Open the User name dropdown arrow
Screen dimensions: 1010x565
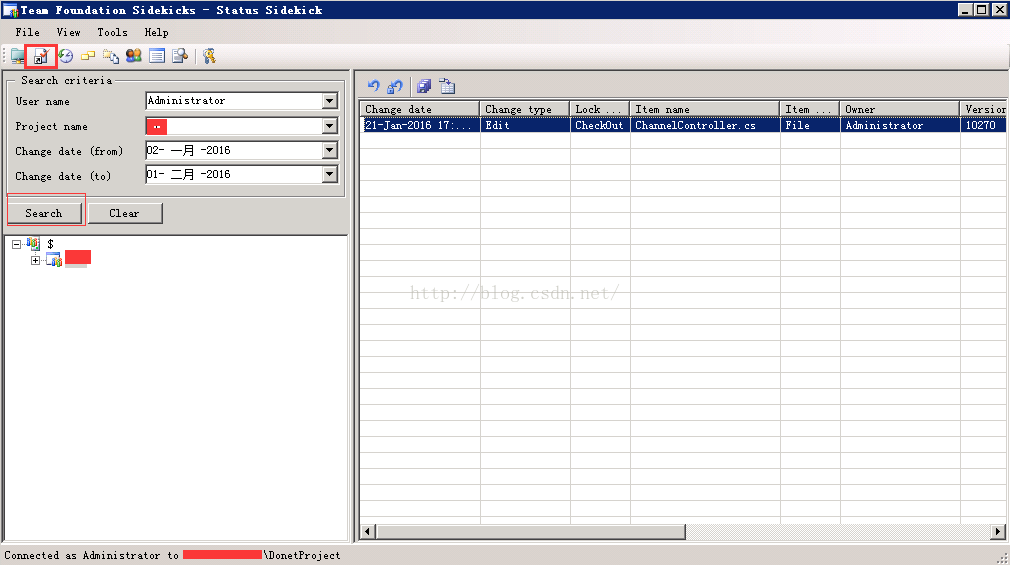pyautogui.click(x=330, y=101)
